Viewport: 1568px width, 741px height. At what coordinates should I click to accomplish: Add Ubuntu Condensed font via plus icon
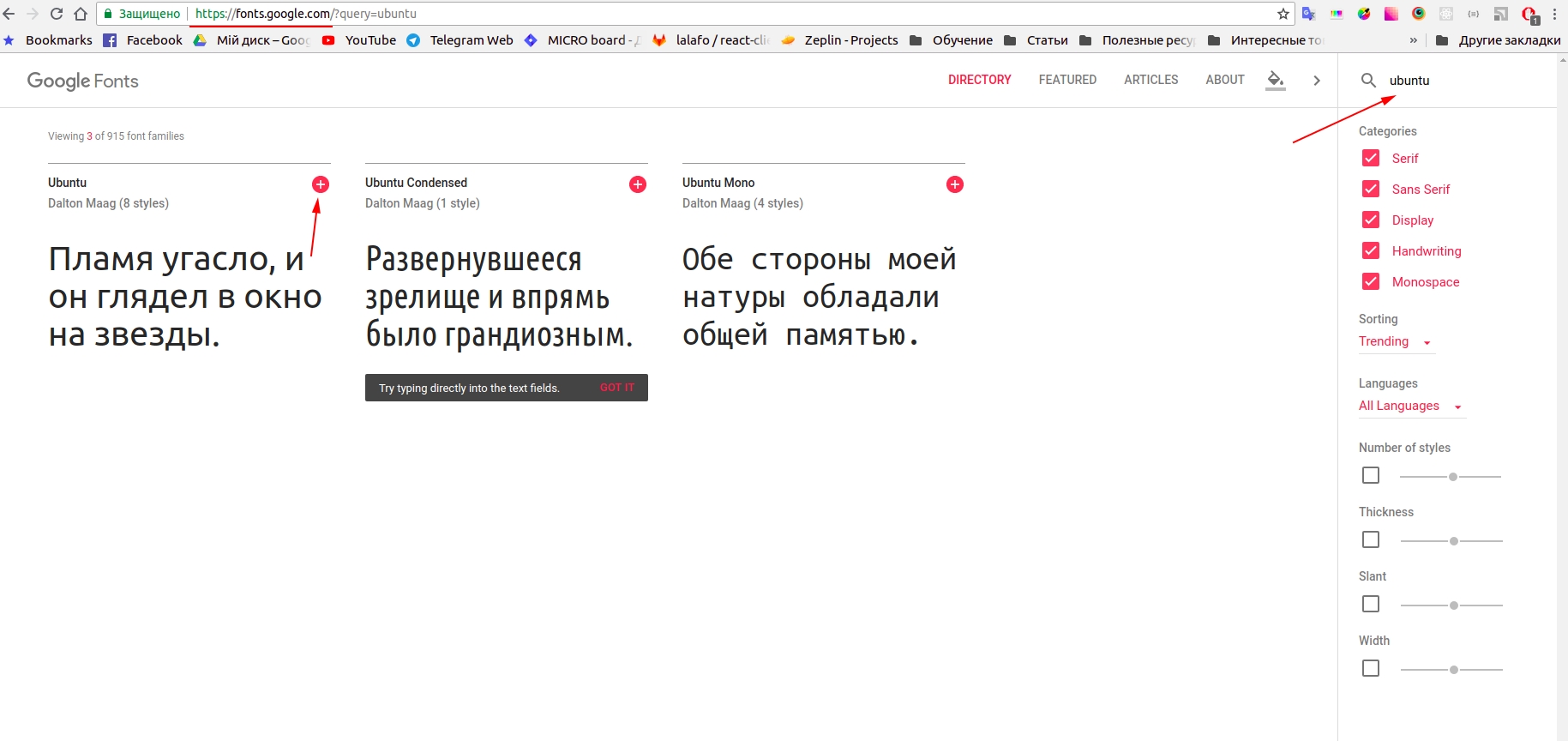[x=637, y=184]
